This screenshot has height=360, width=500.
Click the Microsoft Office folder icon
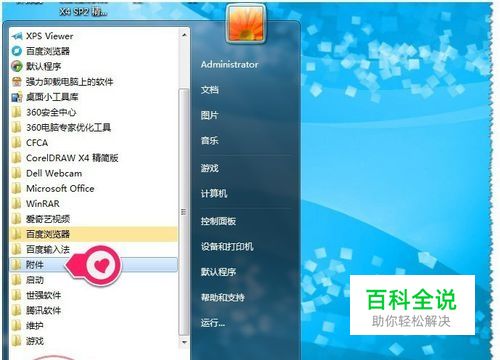pyautogui.click(x=17, y=189)
